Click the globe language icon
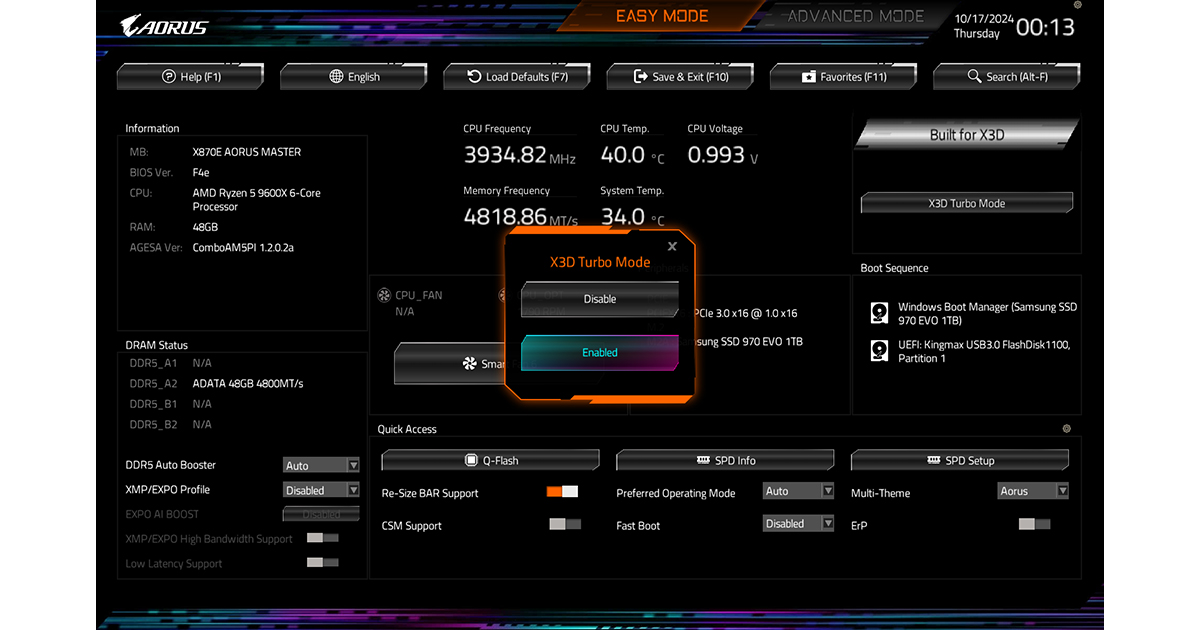The height and width of the screenshot is (630, 1200). click(336, 77)
